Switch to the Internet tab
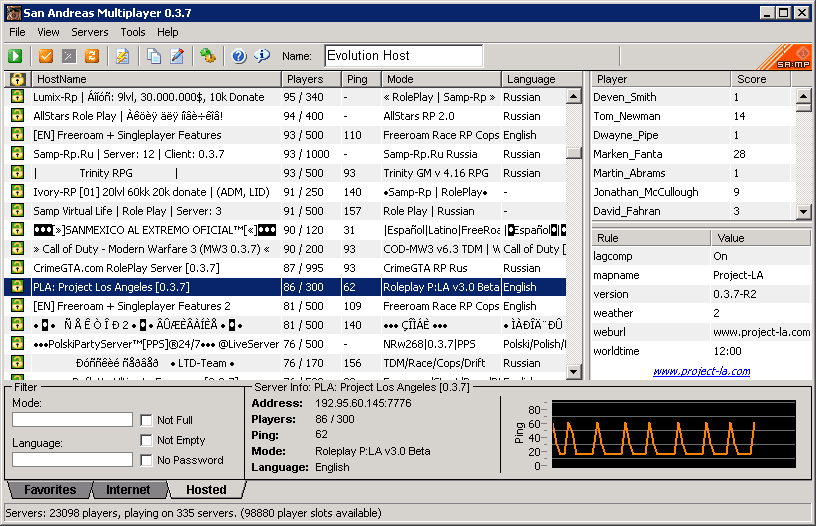The image size is (816, 526). (x=128, y=490)
